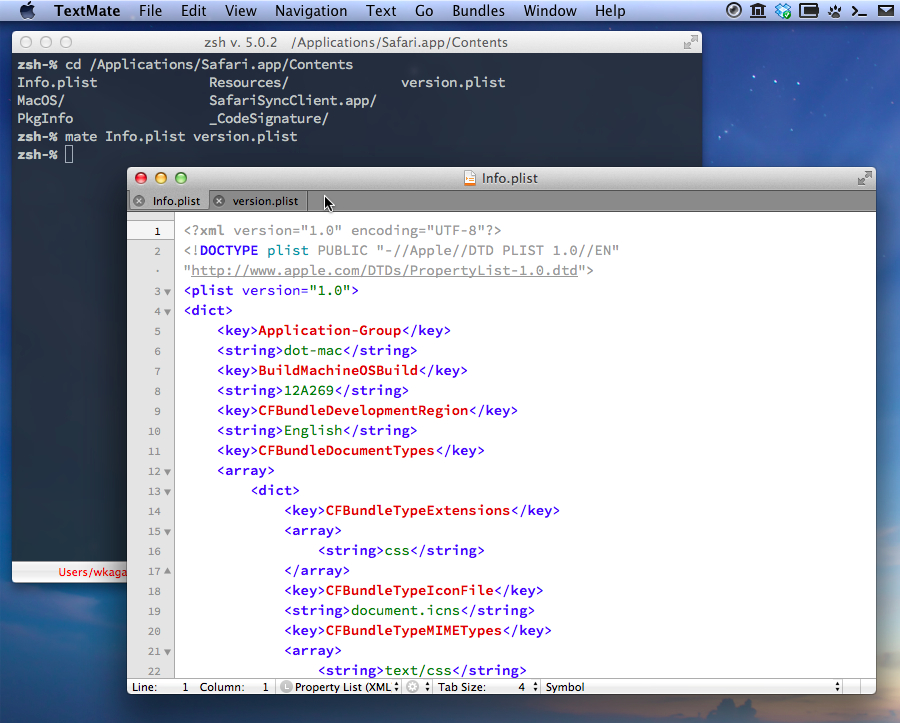Click the "CFBundleTypeExtensions" key text
Screen dimensions: 900x723
click(418, 511)
